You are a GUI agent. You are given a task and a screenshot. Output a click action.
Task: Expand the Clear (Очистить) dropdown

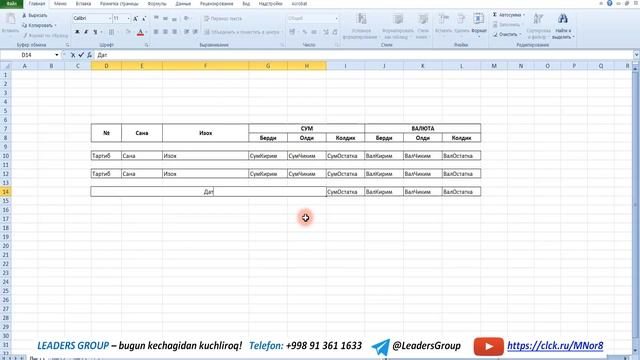520,34
